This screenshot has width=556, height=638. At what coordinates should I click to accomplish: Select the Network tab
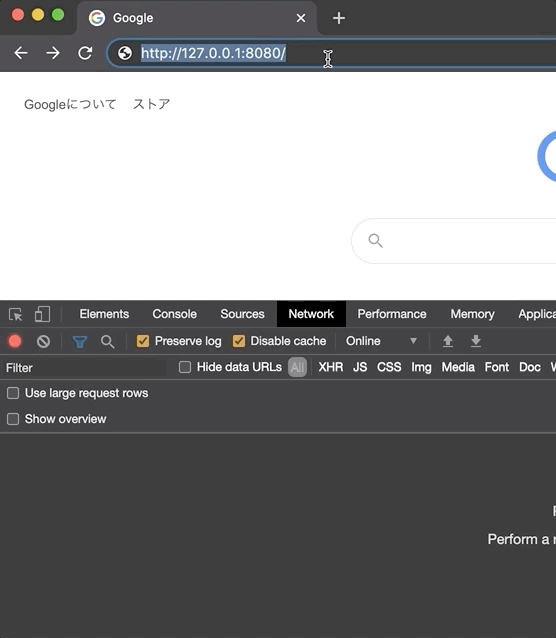[311, 314]
